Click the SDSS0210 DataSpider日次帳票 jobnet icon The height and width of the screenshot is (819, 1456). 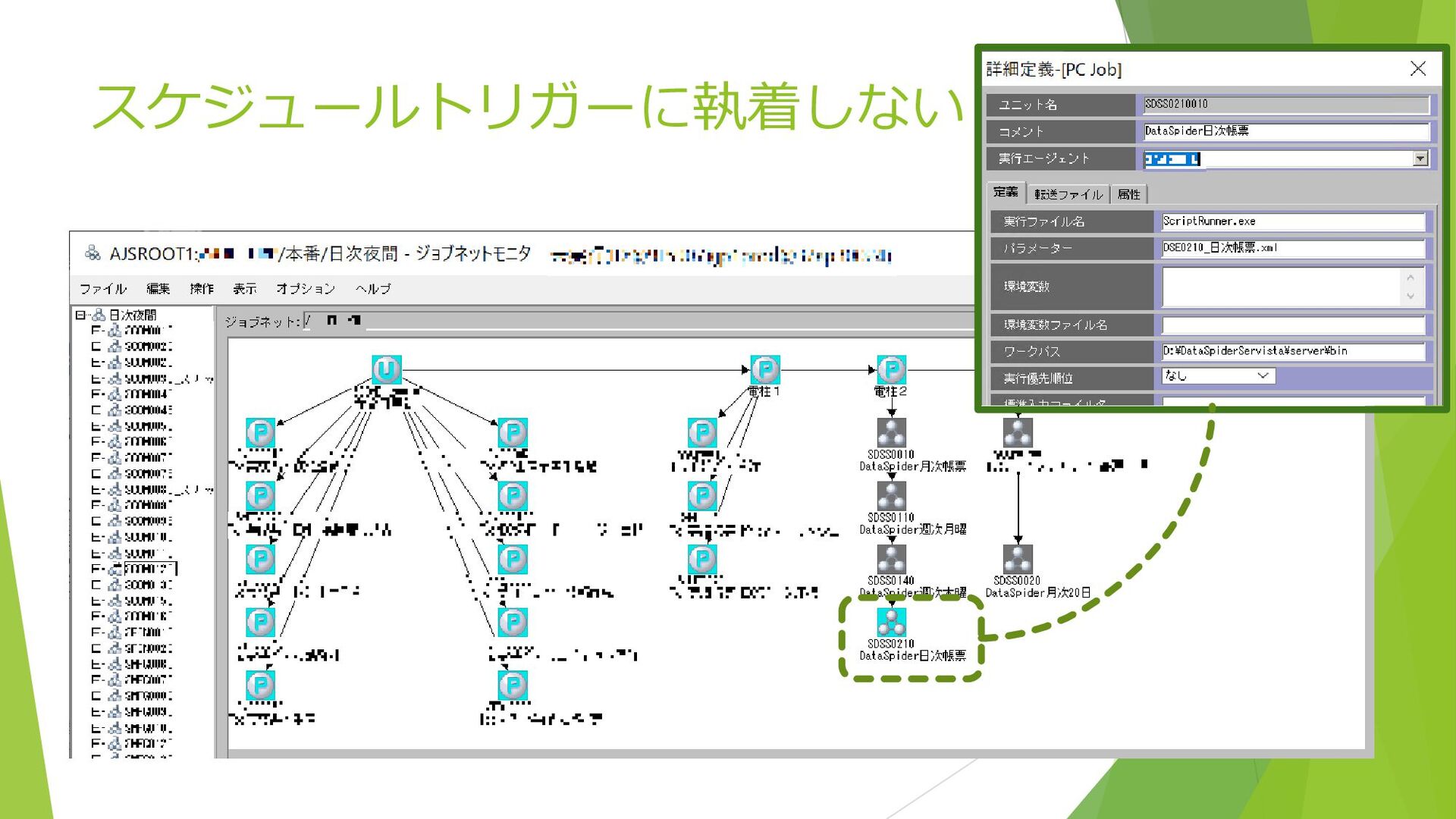(891, 622)
